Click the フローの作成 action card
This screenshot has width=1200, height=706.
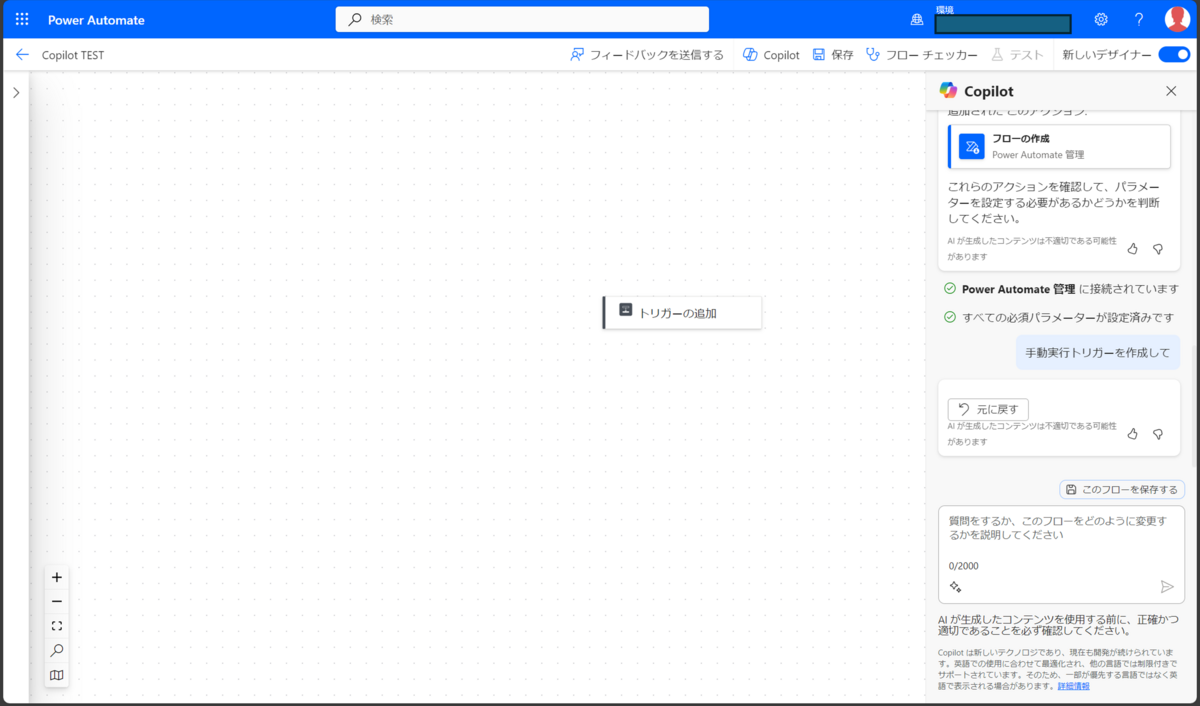point(1059,147)
